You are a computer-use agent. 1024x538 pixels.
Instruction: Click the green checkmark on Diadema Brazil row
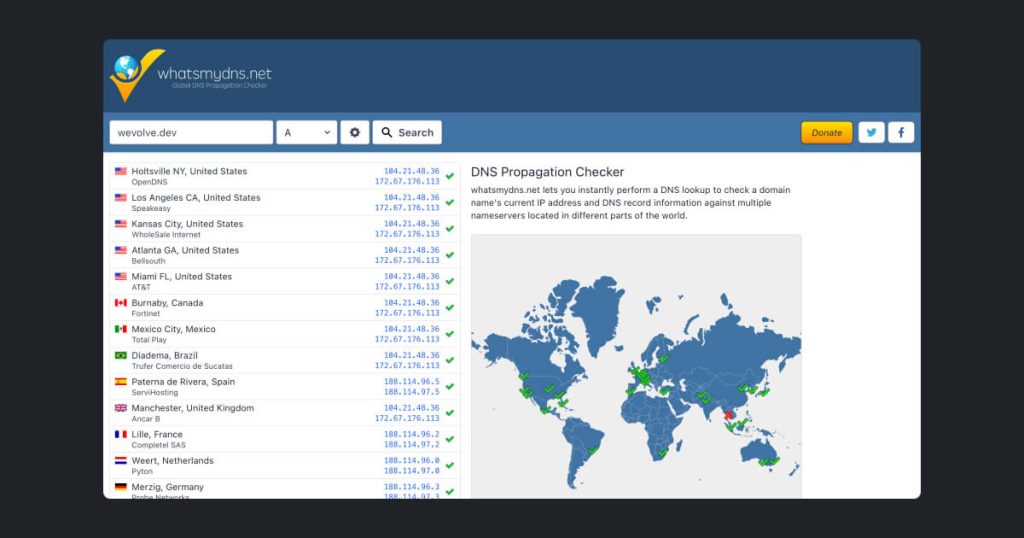coord(450,360)
